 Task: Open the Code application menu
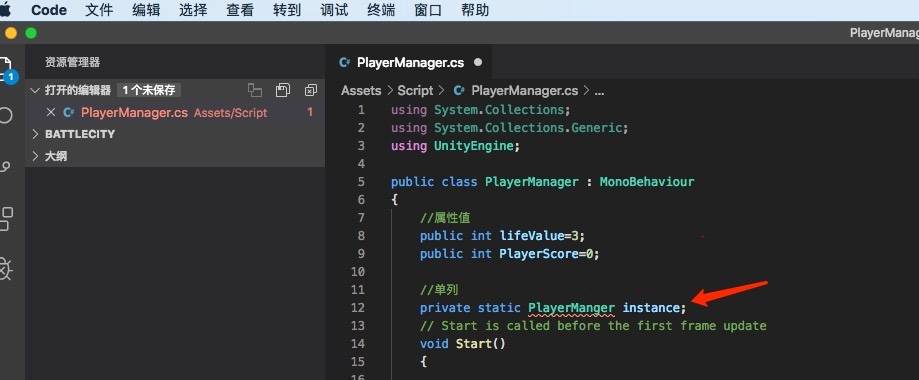point(48,10)
